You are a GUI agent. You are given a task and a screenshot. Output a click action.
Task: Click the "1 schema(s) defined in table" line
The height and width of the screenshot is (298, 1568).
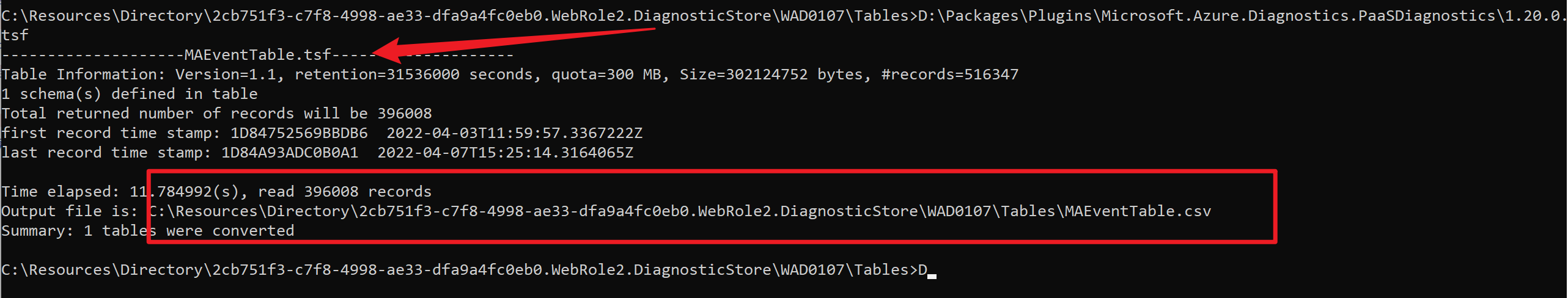[x=130, y=94]
